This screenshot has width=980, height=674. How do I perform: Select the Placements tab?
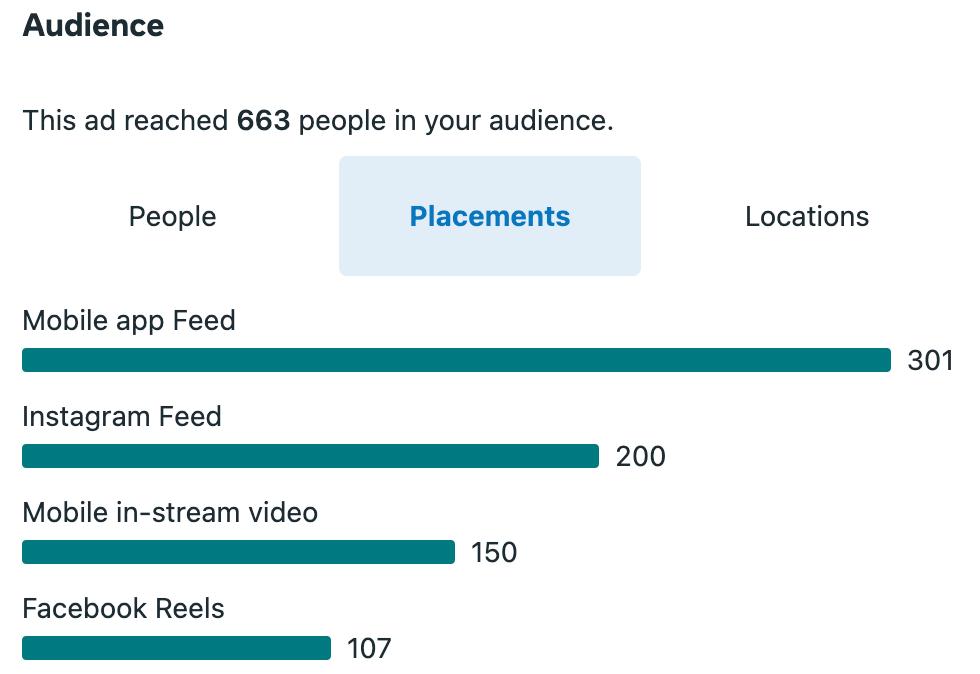[490, 216]
